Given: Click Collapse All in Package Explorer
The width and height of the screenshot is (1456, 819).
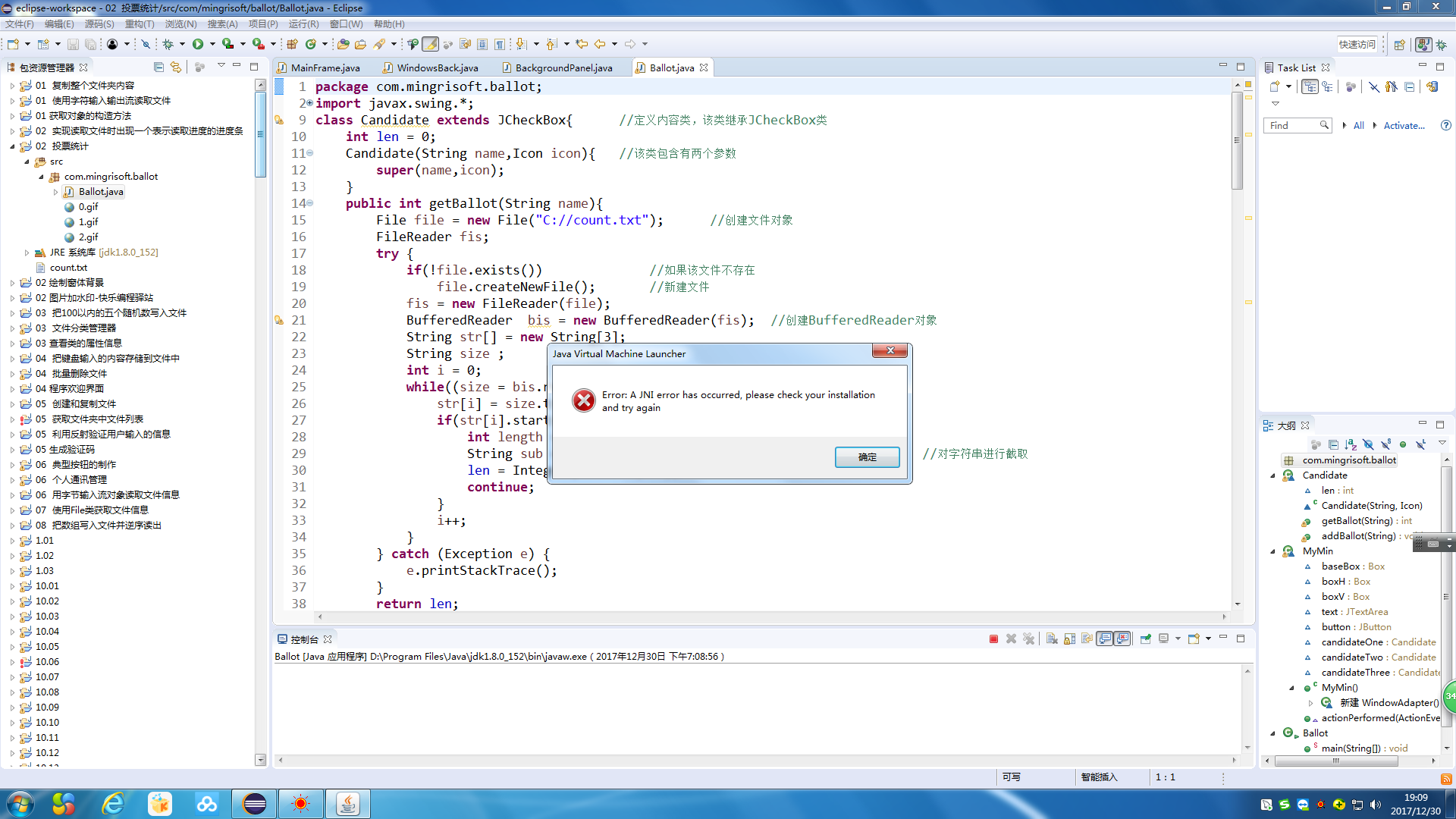Looking at the screenshot, I should click(x=158, y=67).
